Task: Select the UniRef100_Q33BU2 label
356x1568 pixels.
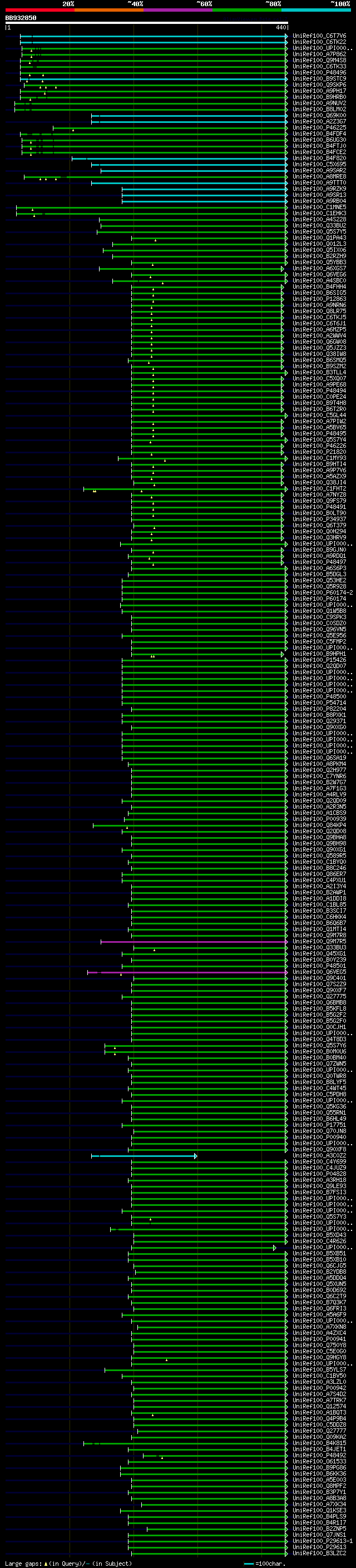Action: 319,226
